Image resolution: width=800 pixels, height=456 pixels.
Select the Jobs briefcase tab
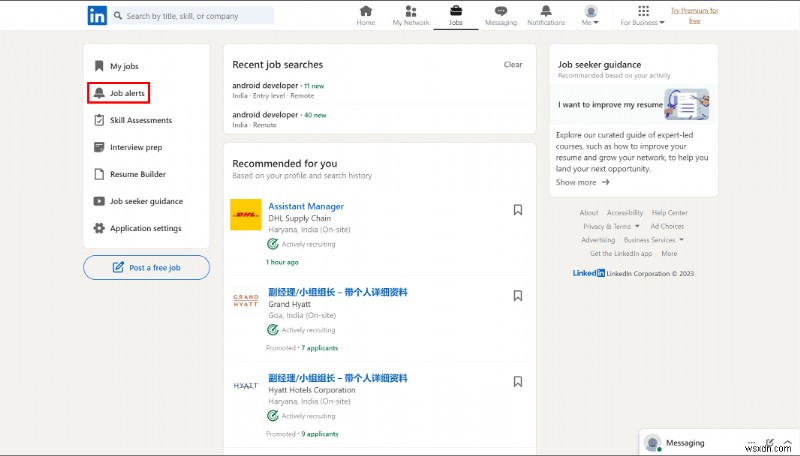pyautogui.click(x=456, y=15)
